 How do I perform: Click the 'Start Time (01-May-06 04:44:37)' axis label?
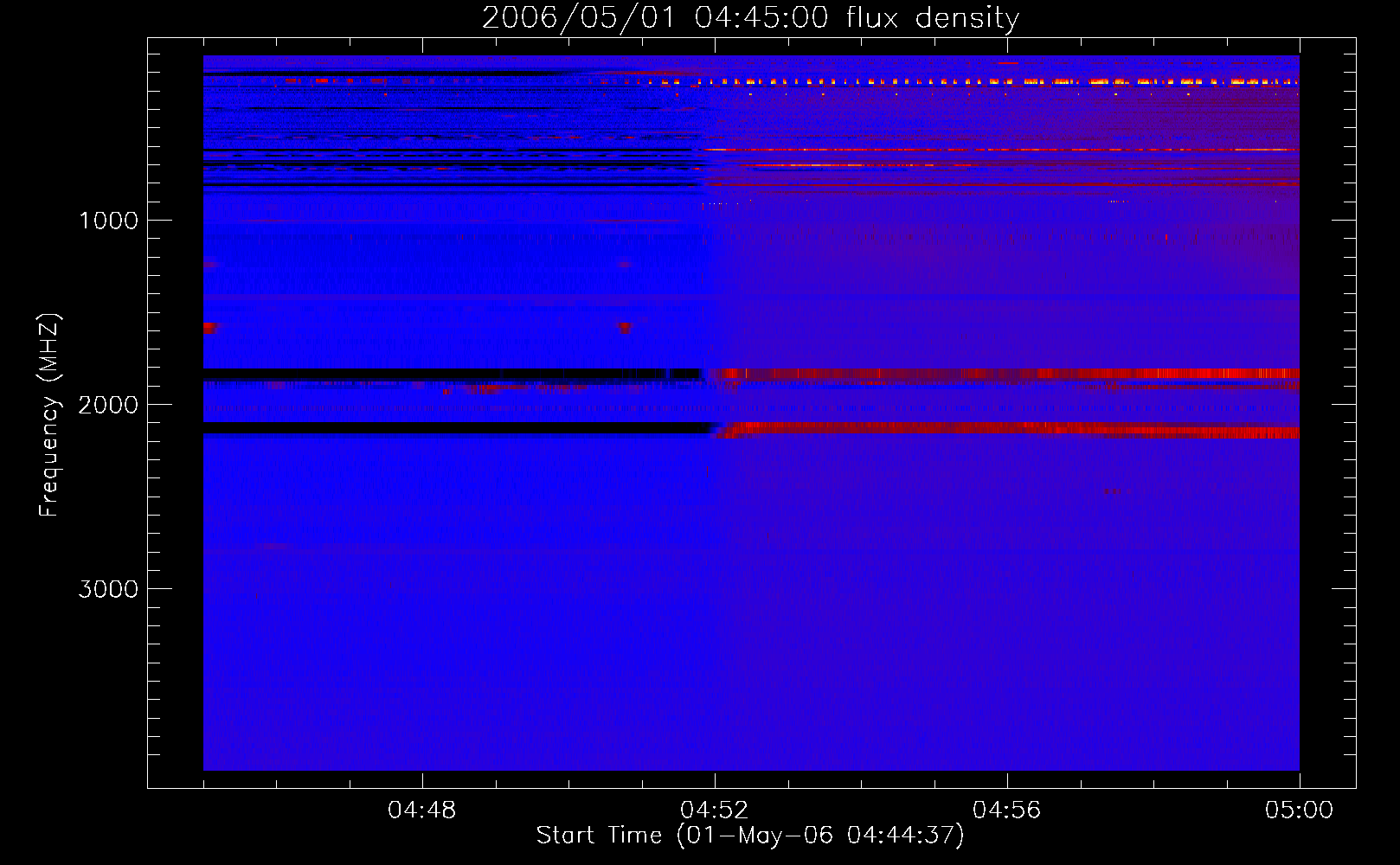(x=750, y=836)
